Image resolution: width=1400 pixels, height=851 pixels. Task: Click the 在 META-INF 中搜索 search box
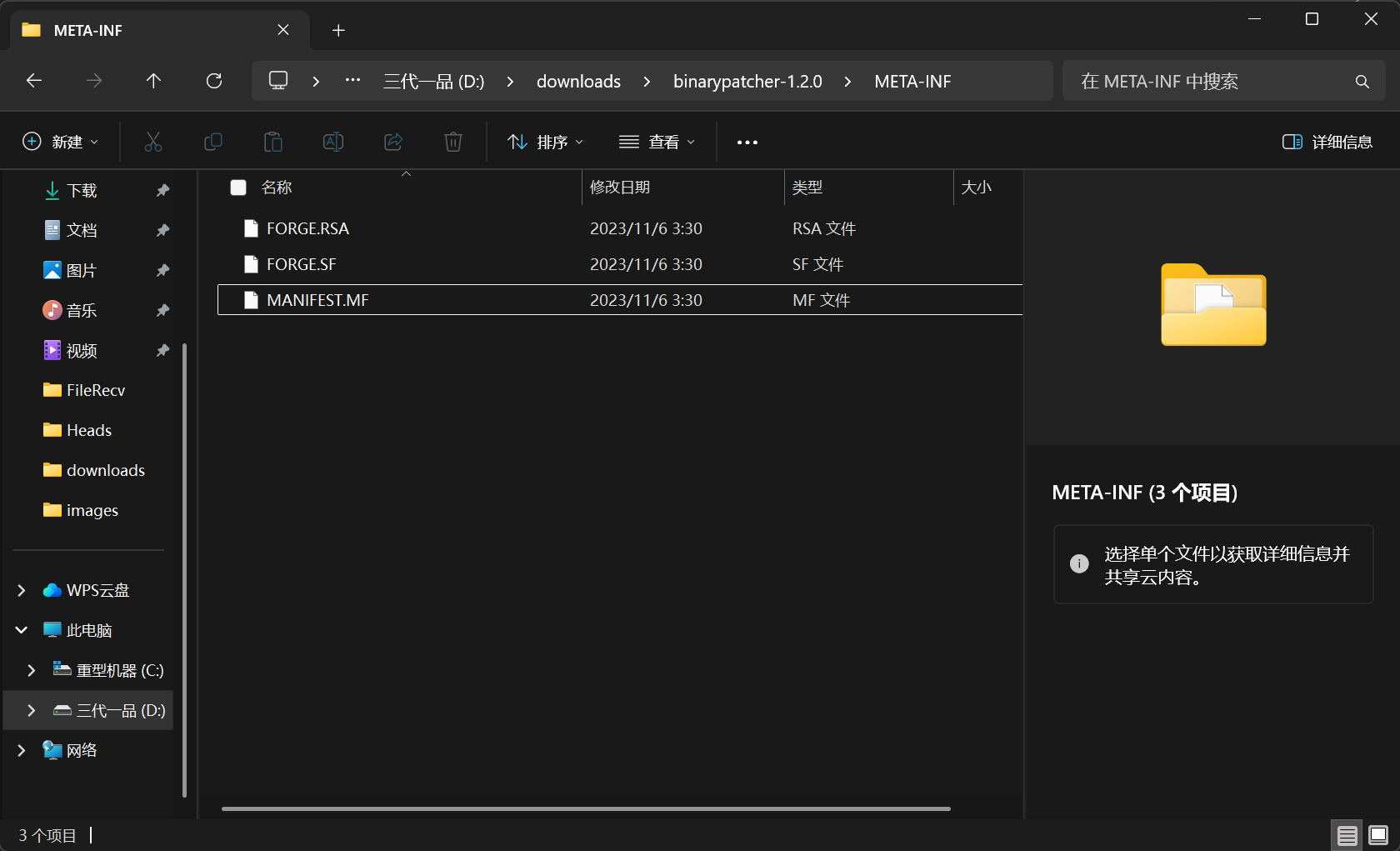click(x=1224, y=82)
